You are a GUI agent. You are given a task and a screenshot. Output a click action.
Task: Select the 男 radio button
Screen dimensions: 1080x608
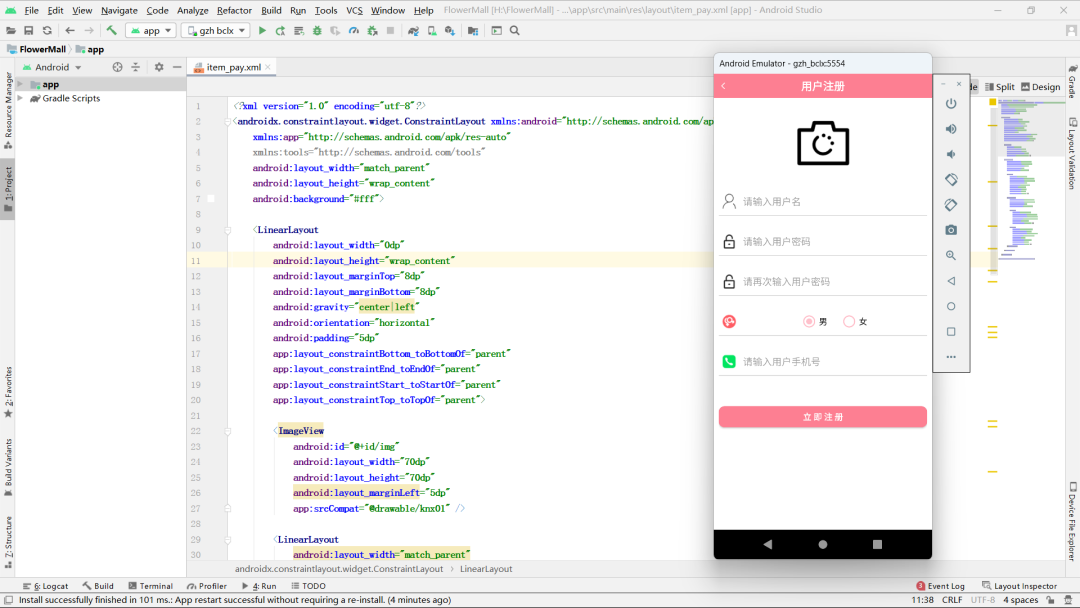tap(809, 322)
